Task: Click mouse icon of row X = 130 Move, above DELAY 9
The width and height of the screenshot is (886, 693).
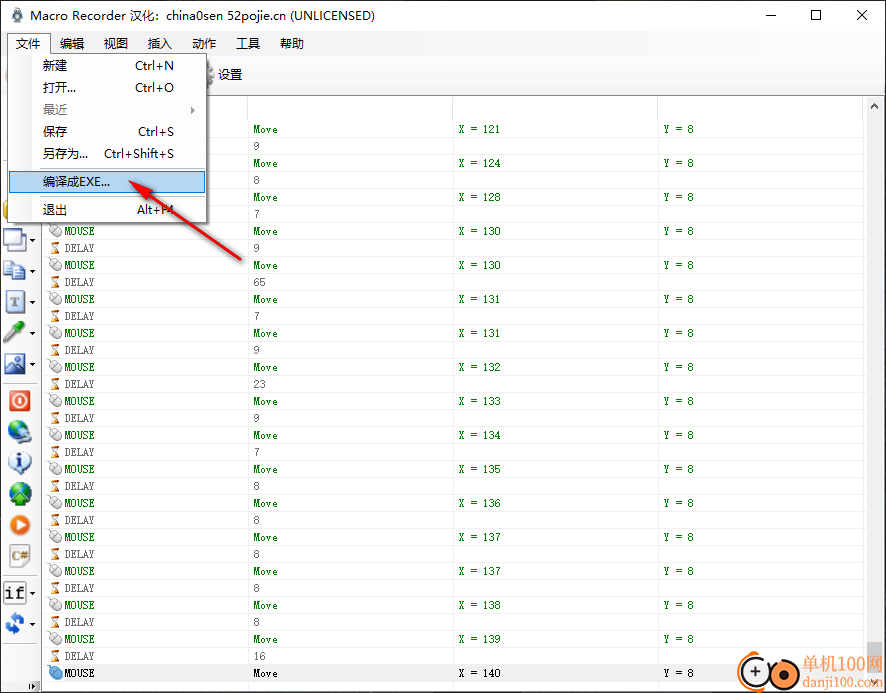Action: coord(55,231)
